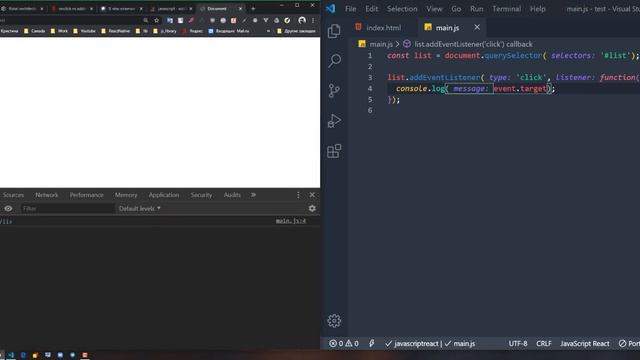The height and width of the screenshot is (360, 640).
Task: Open the Sources tab in DevTools
Action: pos(13,195)
